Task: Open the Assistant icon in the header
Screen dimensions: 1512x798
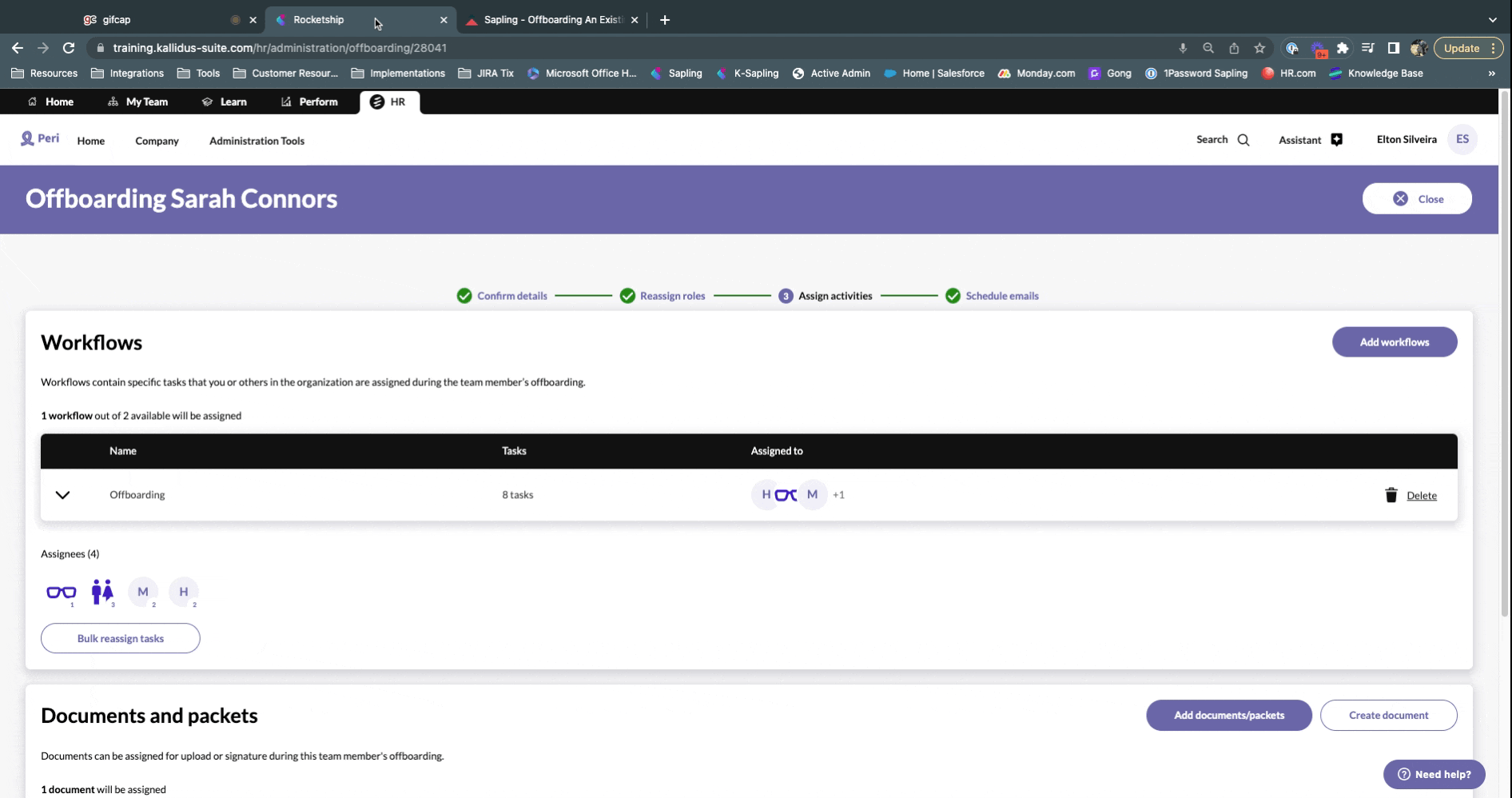Action: 1336,140
